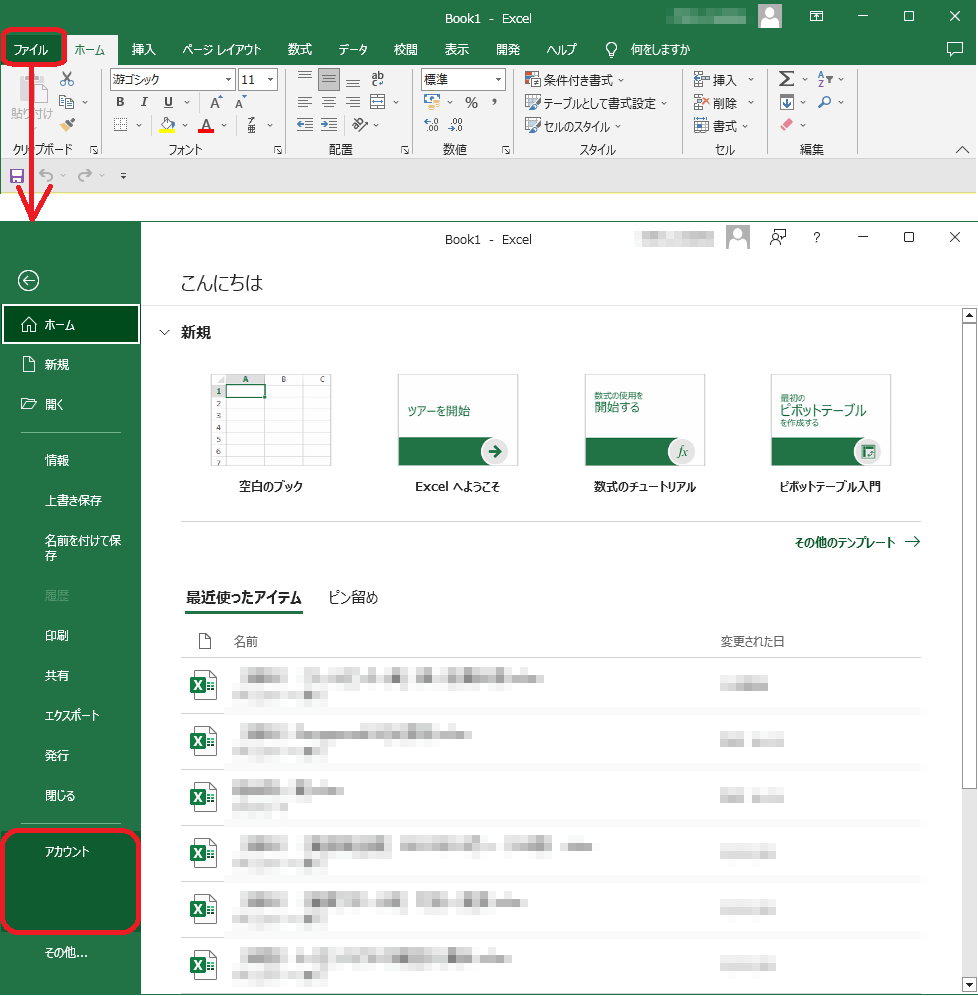Viewport: 978px width, 996px height.
Task: Click the increase font size icon
Action: 215,102
